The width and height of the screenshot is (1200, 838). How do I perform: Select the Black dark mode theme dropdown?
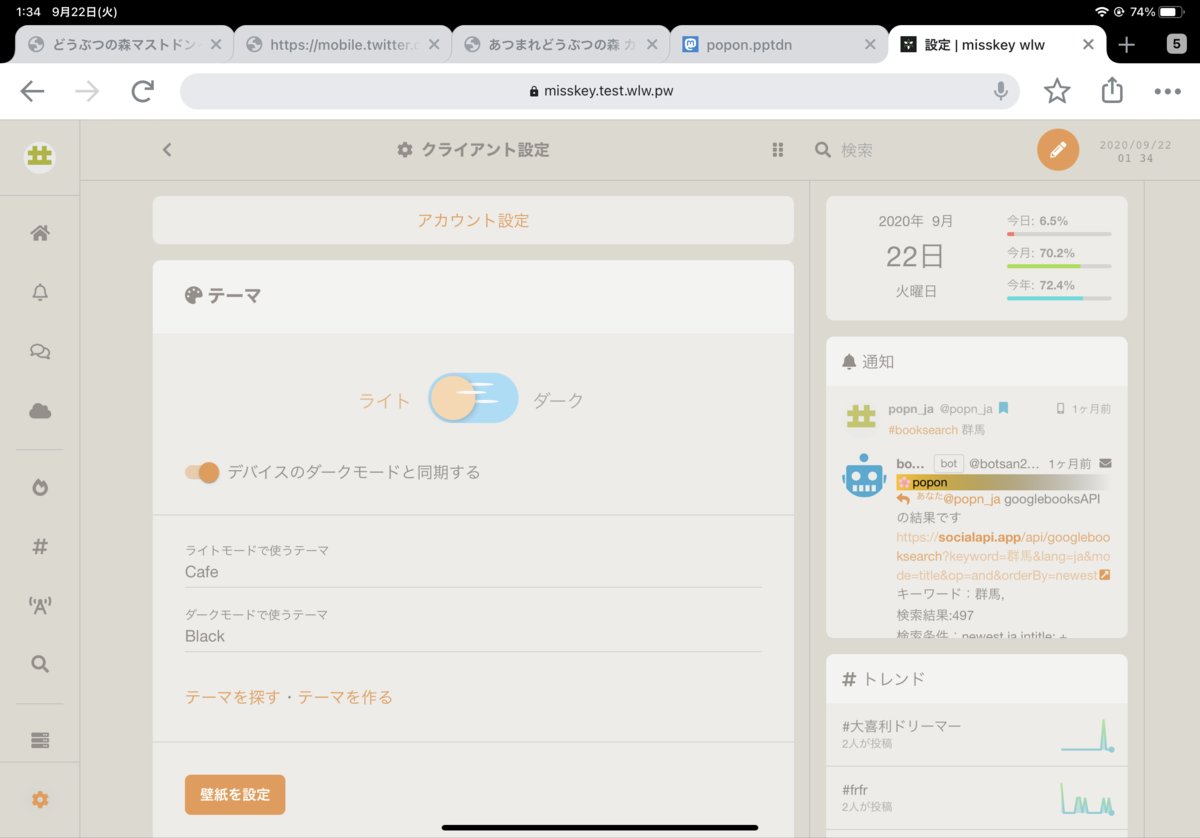pyautogui.click(x=473, y=636)
